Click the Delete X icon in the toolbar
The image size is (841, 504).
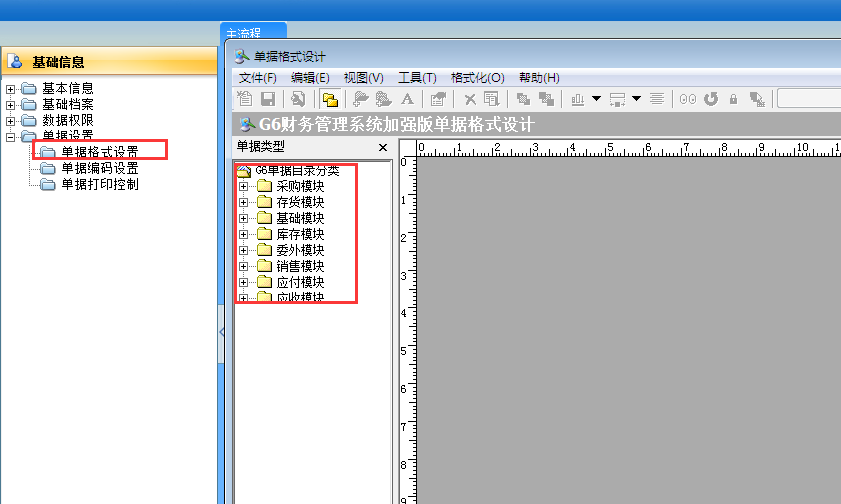pyautogui.click(x=470, y=99)
